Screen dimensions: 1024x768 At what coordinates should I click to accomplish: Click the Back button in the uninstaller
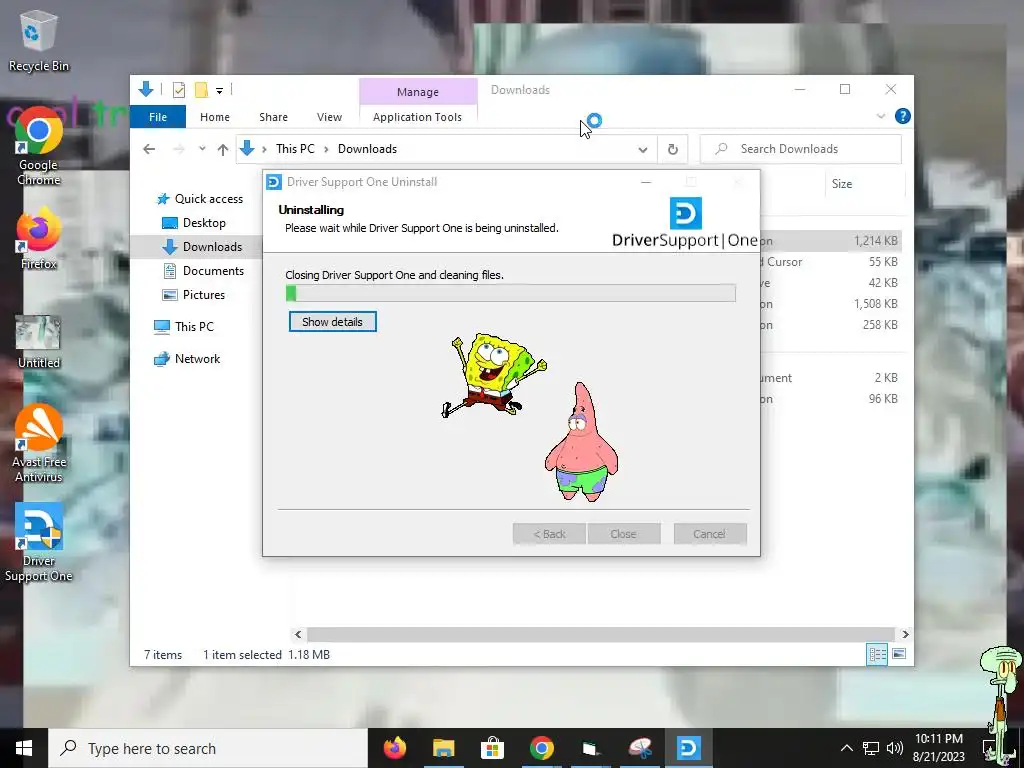click(549, 534)
